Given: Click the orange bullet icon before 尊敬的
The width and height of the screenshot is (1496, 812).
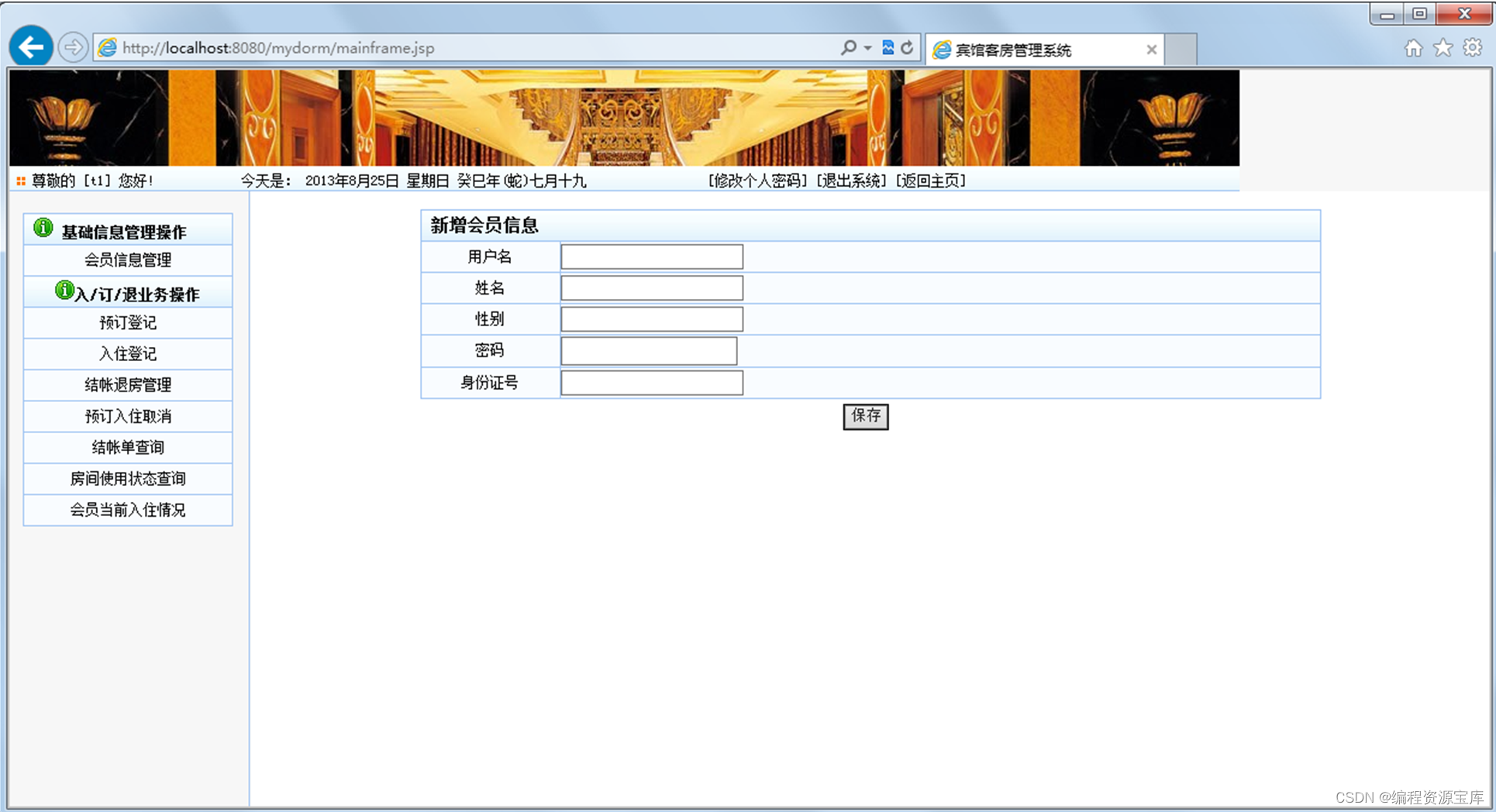Looking at the screenshot, I should [x=21, y=181].
